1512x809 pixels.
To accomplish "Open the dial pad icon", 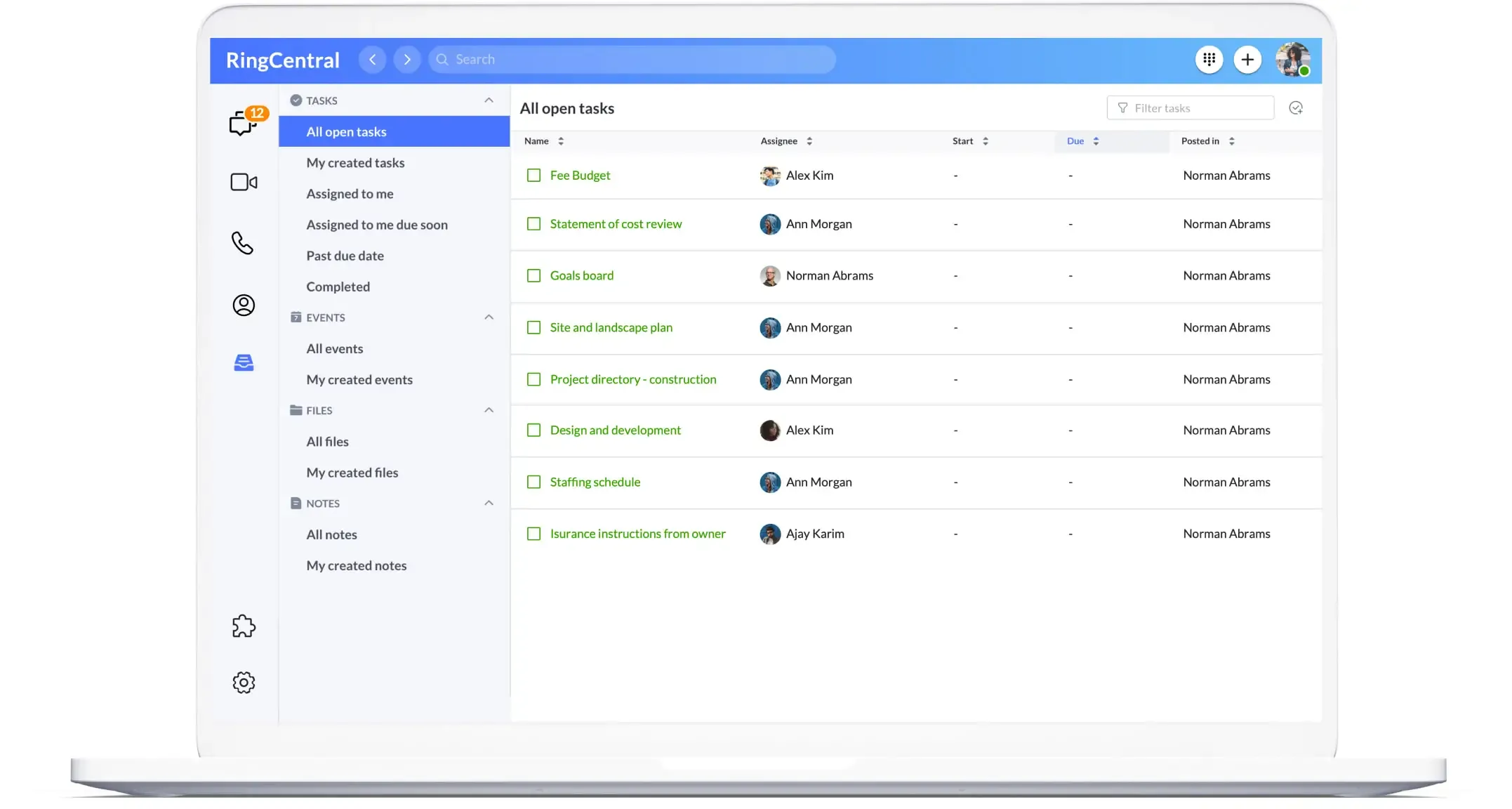I will click(x=1209, y=60).
